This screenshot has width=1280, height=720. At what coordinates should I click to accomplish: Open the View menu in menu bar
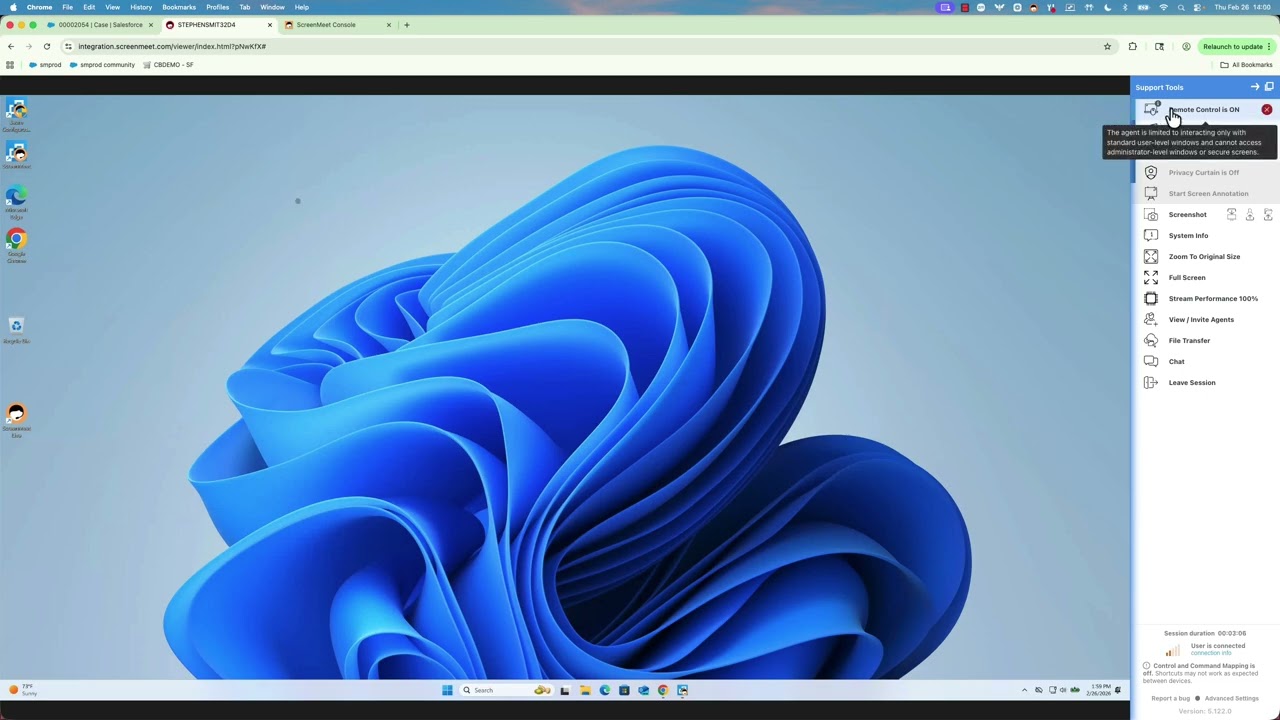click(x=112, y=7)
